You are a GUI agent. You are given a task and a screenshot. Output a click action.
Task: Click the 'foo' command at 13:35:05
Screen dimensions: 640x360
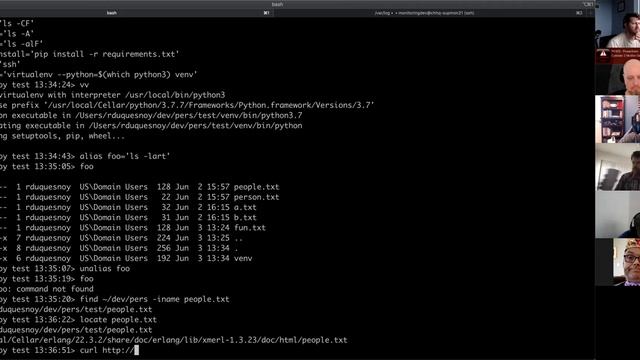[87, 167]
